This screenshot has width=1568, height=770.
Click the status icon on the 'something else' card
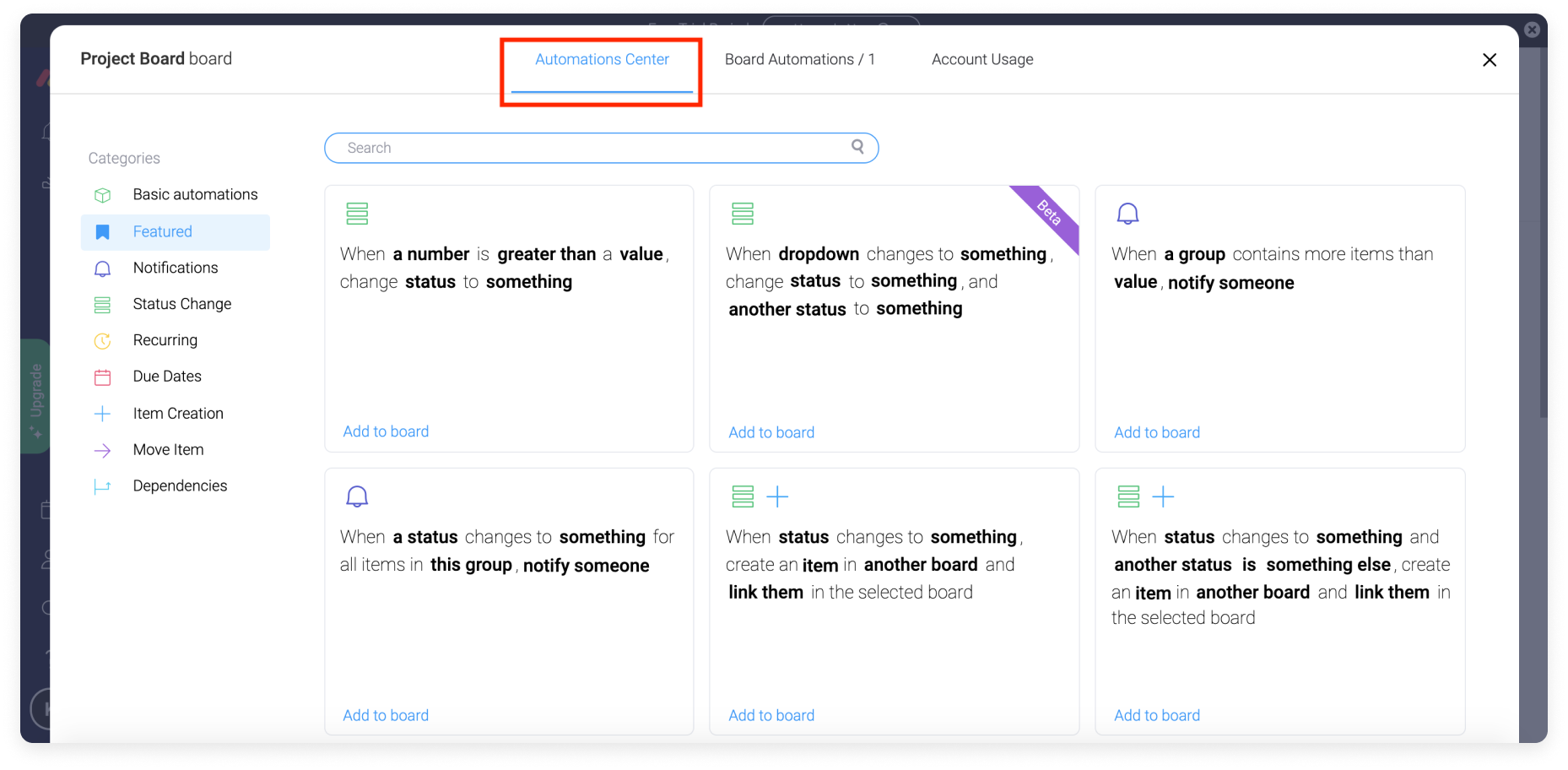(1128, 496)
